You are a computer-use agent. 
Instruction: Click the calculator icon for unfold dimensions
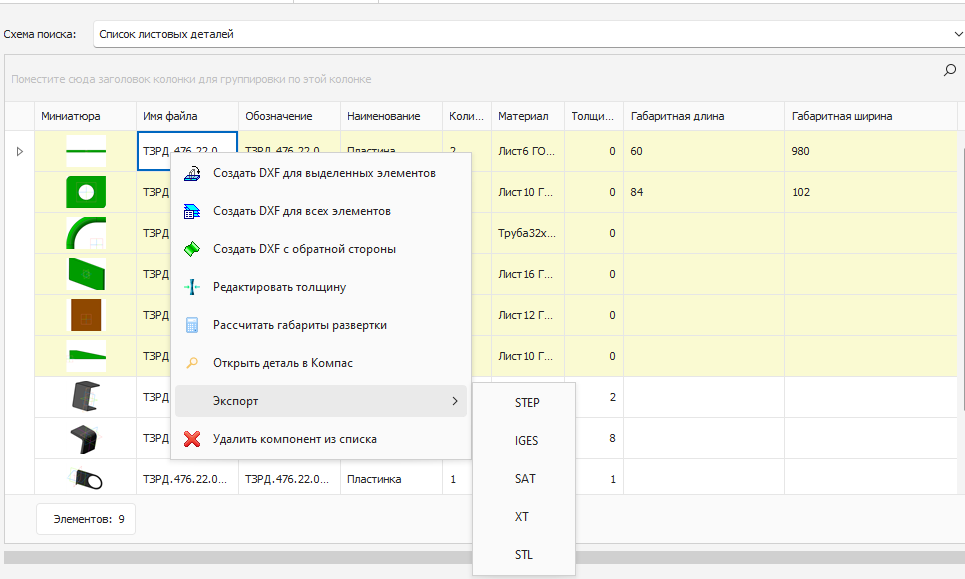click(x=193, y=325)
